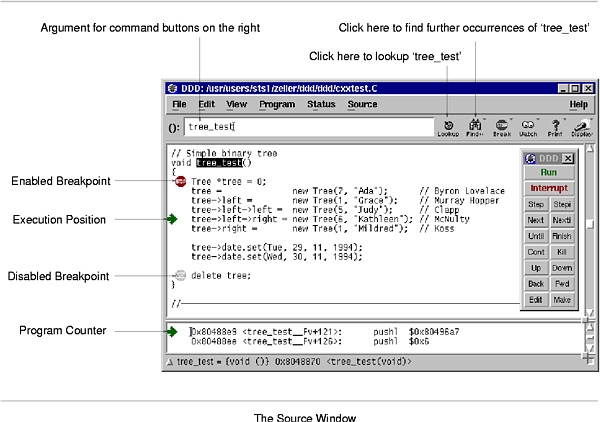Click the Lookup toolbar icon
The height and width of the screenshot is (422, 600).
(447, 126)
